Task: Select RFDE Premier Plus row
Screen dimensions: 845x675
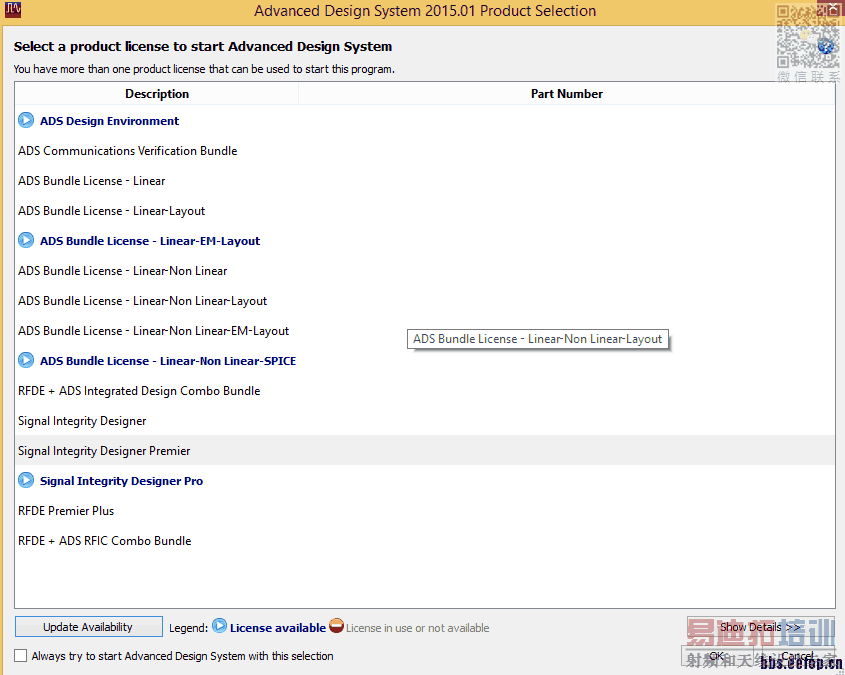Action: click(x=425, y=511)
